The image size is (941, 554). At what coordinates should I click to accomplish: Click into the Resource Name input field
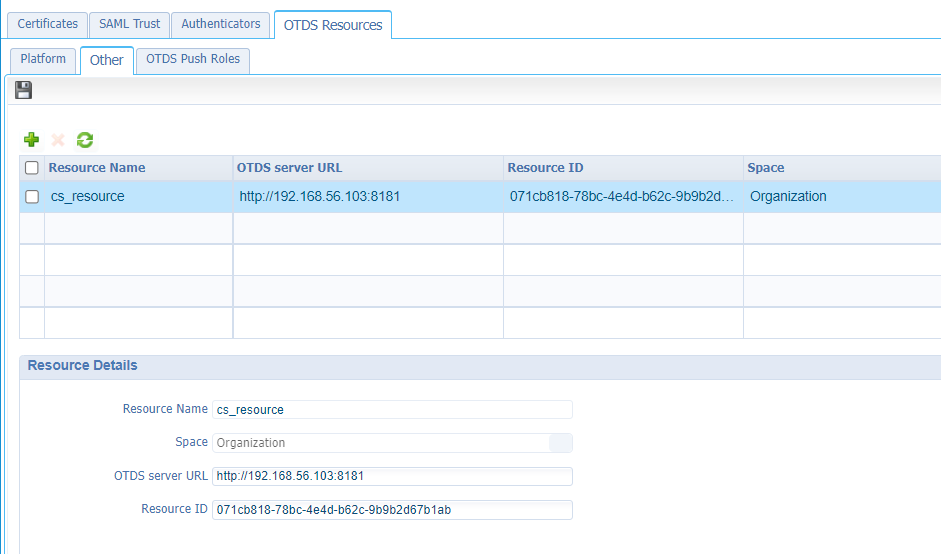392,410
